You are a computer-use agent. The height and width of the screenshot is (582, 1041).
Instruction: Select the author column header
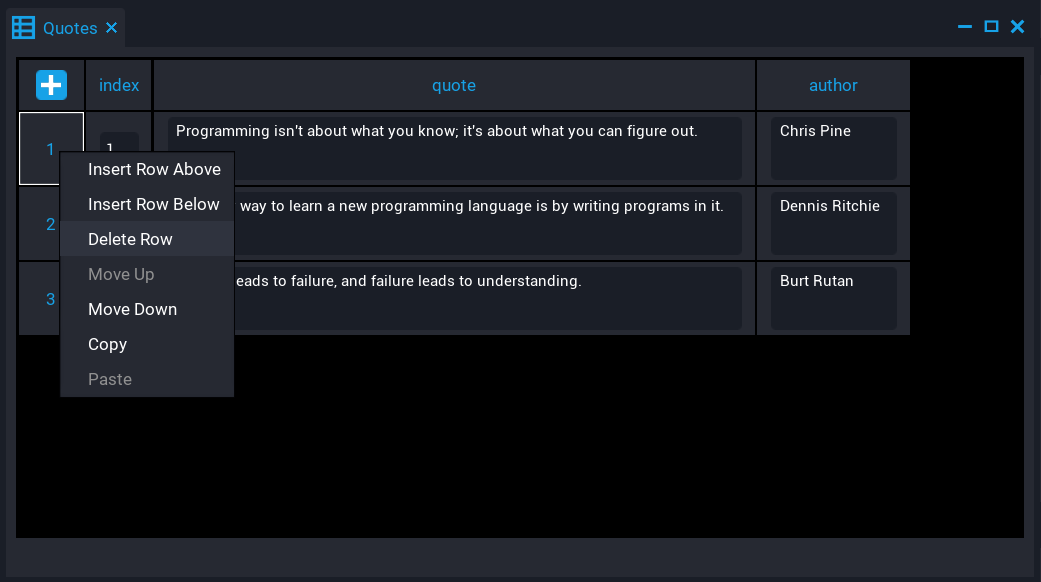tap(833, 85)
